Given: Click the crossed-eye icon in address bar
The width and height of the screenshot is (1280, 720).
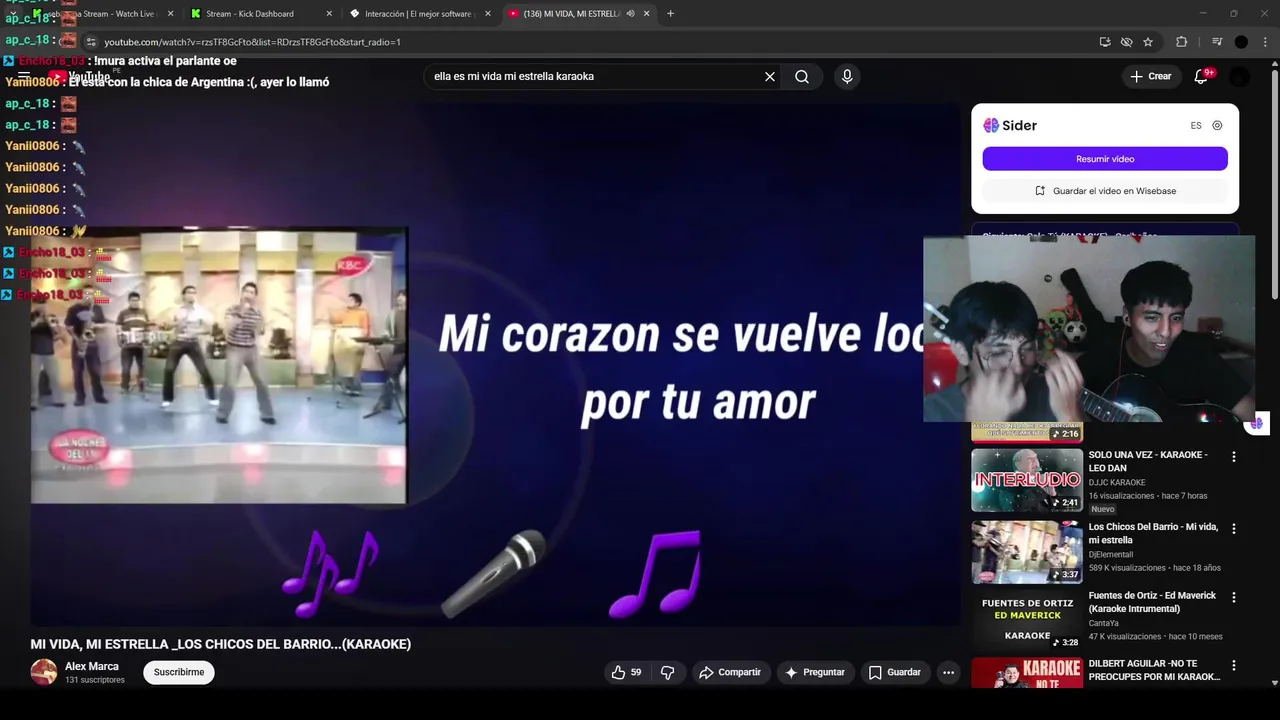Looking at the screenshot, I should (x=1126, y=42).
